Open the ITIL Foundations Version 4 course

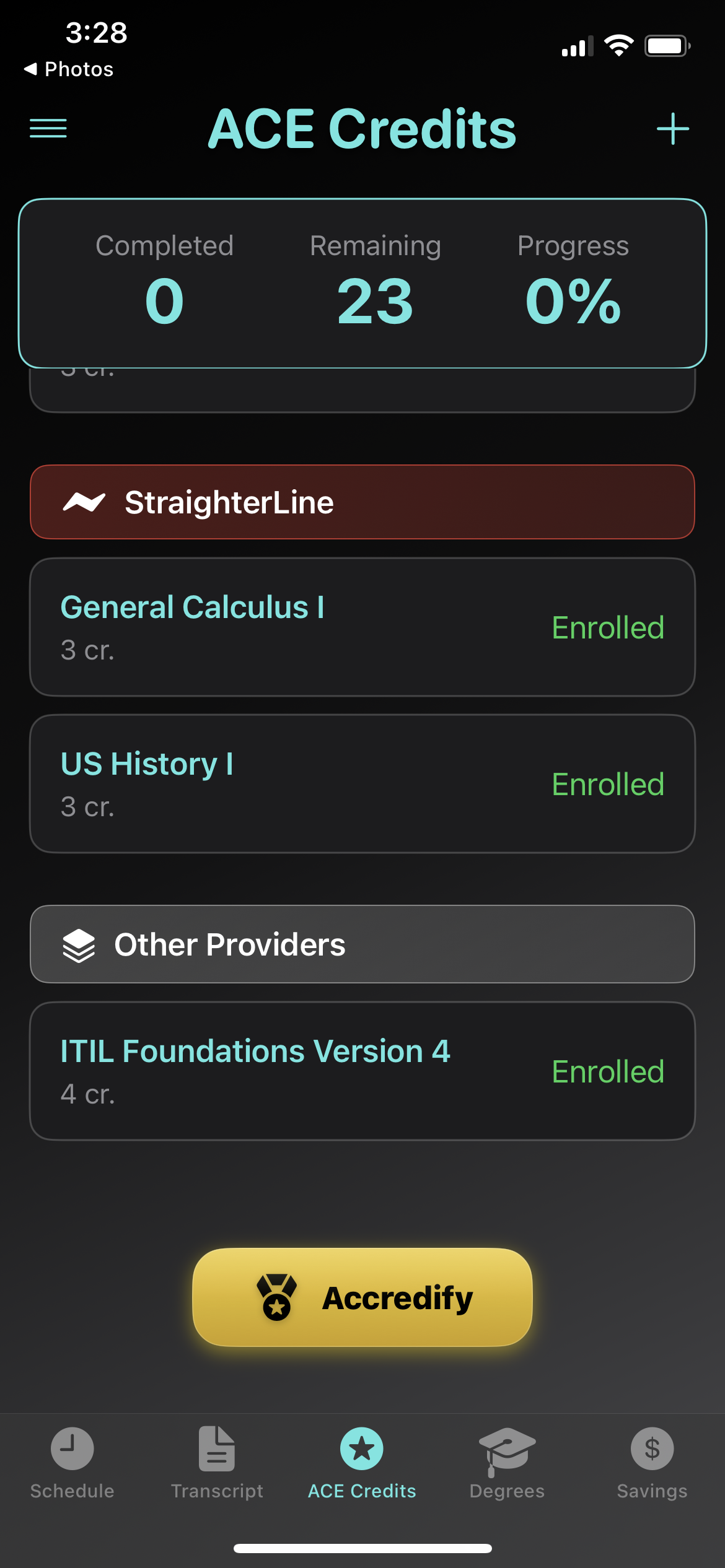(255, 1052)
